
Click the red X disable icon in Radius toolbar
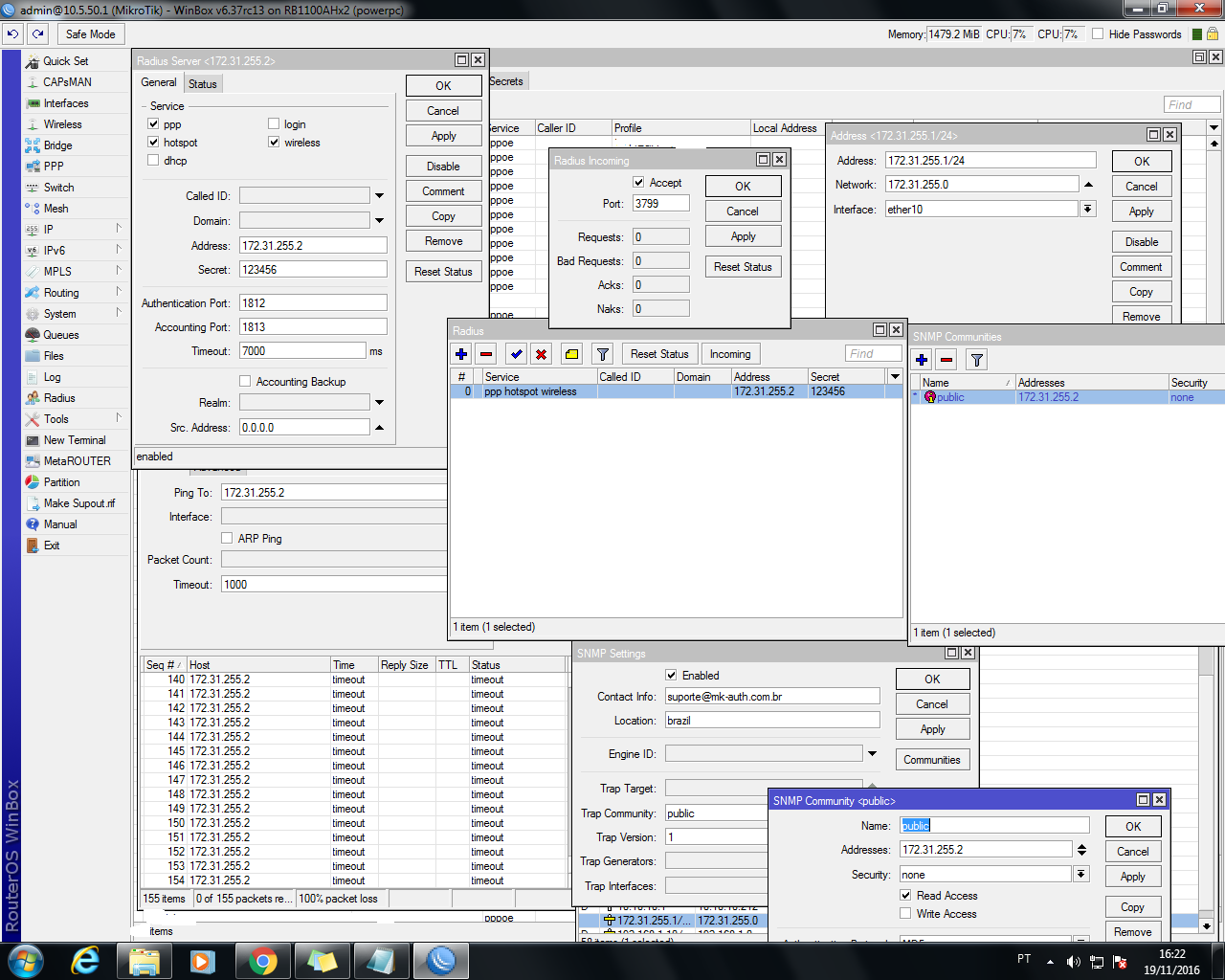542,354
